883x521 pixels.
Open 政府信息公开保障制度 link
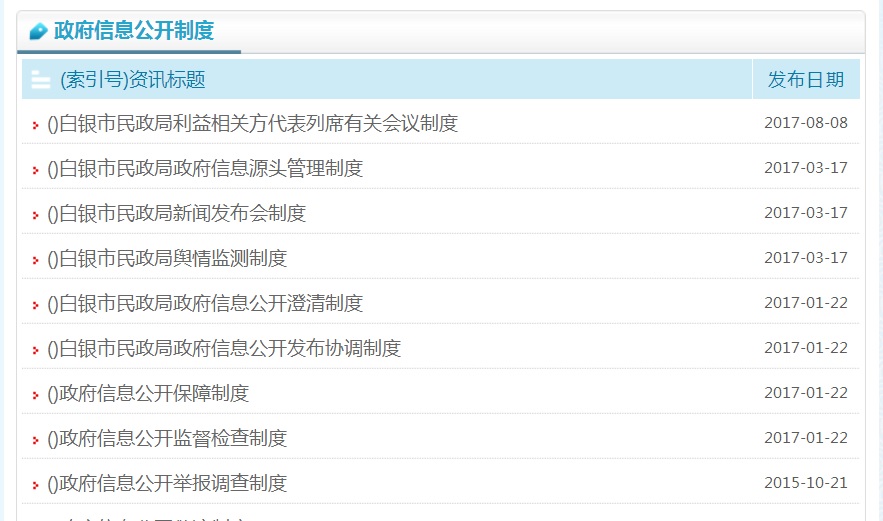click(x=148, y=394)
